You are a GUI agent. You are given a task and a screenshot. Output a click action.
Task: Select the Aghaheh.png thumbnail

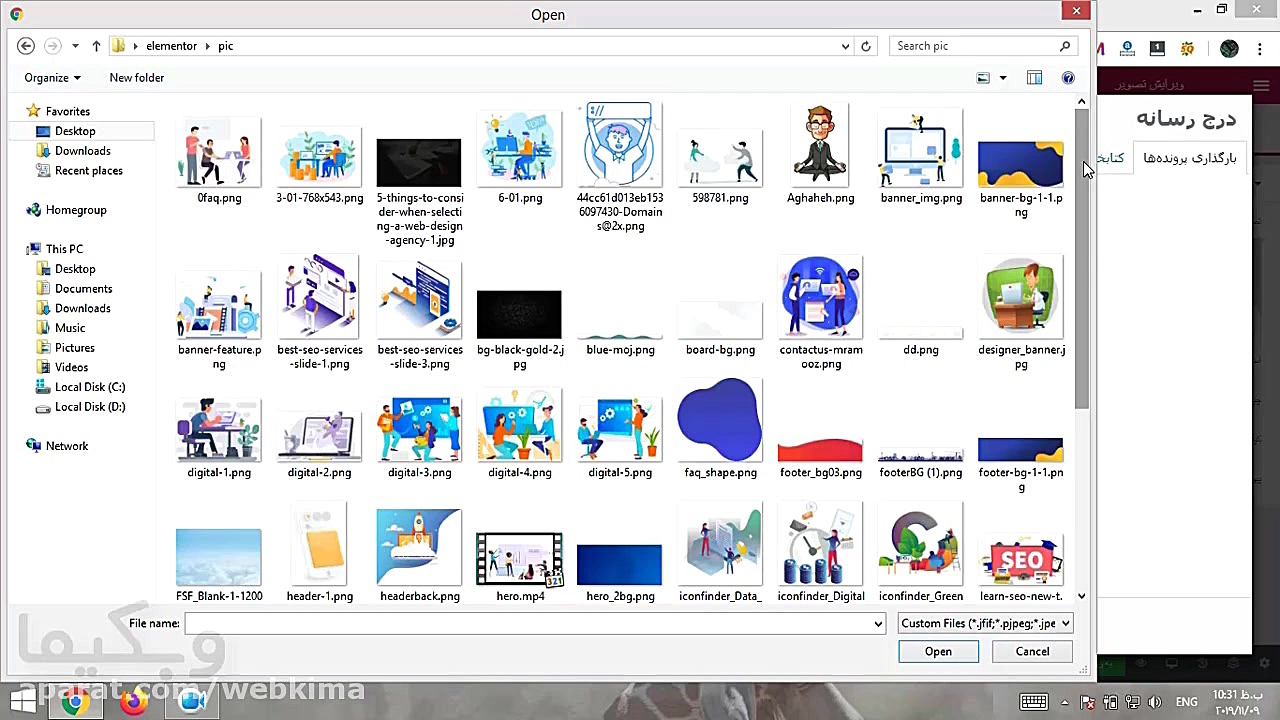(x=821, y=146)
